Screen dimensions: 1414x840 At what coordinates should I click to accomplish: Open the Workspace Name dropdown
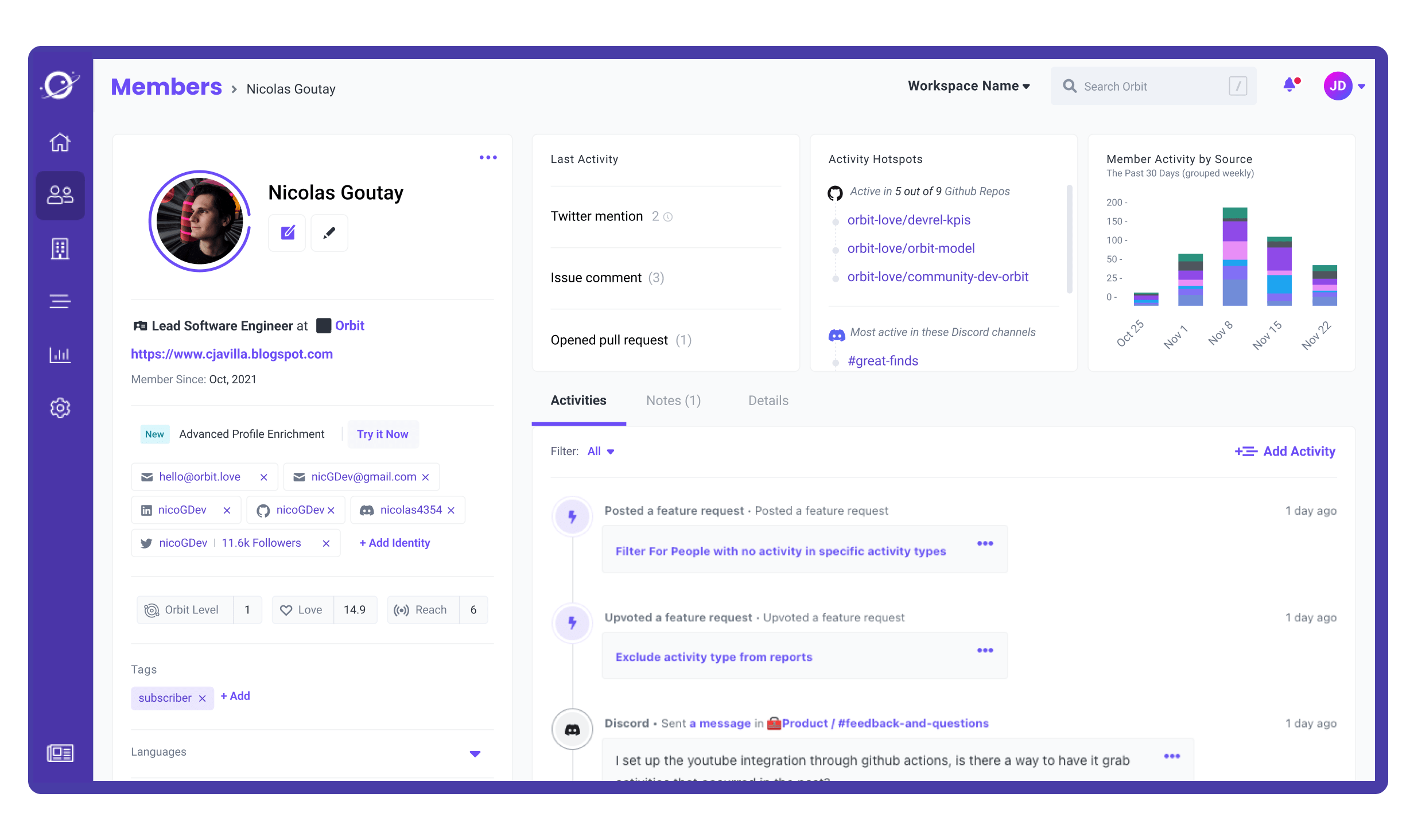pyautogui.click(x=969, y=86)
